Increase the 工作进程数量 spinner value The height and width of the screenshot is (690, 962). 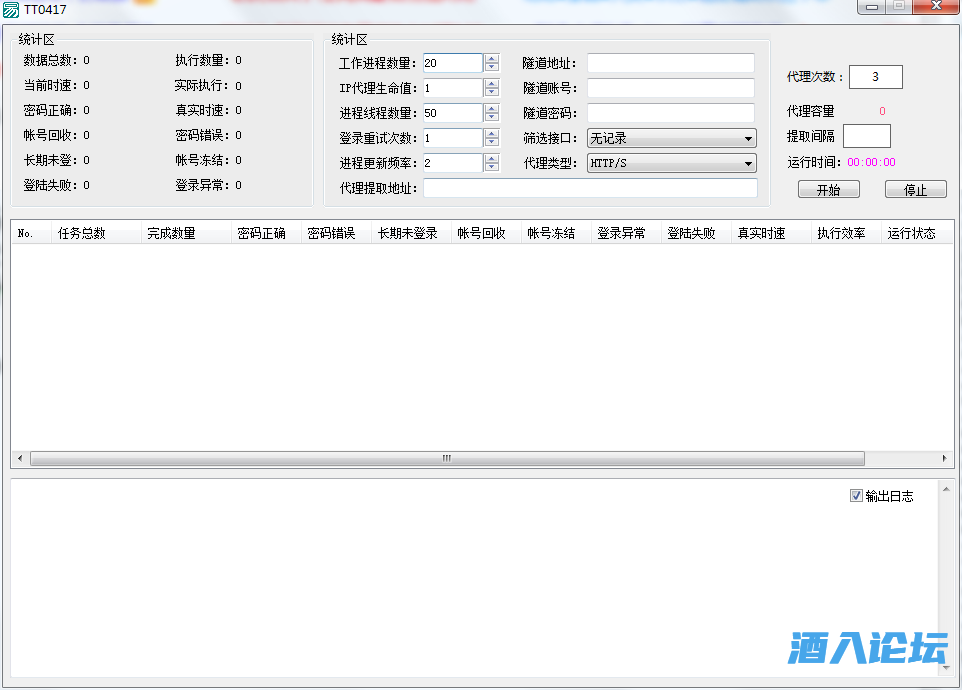pyautogui.click(x=491, y=58)
